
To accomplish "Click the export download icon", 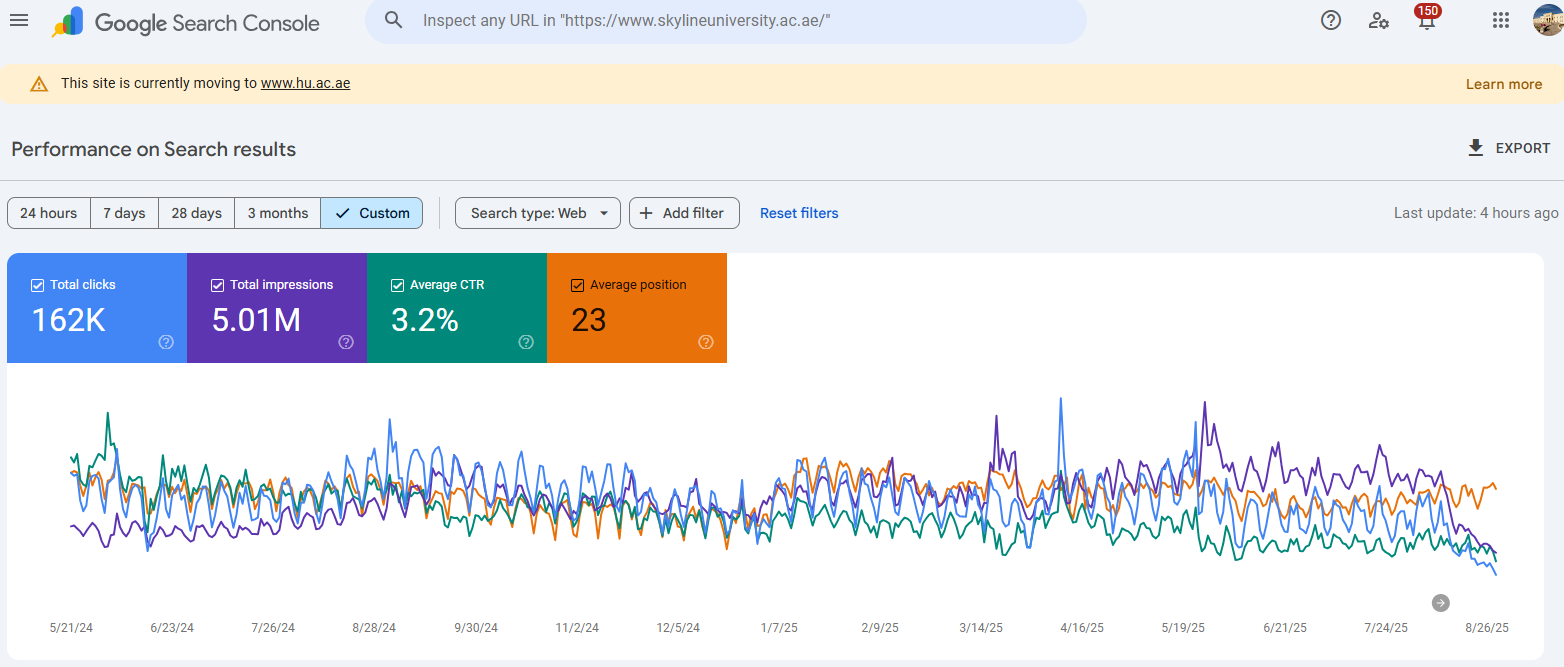I will coord(1475,148).
